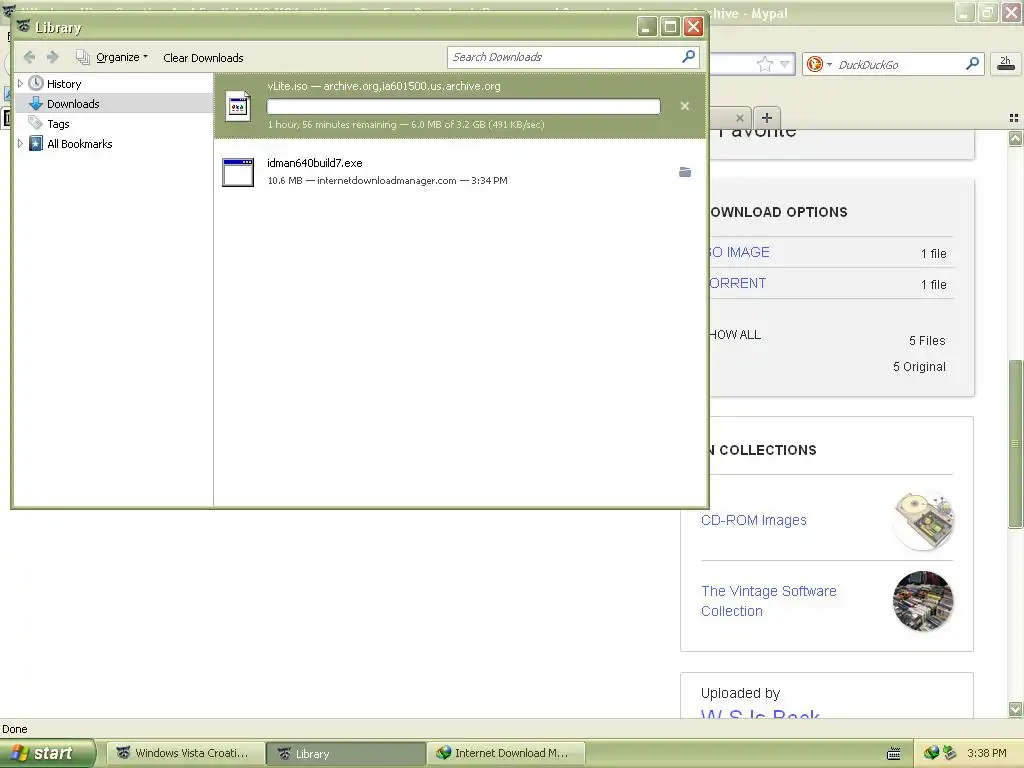Image resolution: width=1024 pixels, height=768 pixels.
Task: Click the History clock icon
Action: tap(36, 83)
